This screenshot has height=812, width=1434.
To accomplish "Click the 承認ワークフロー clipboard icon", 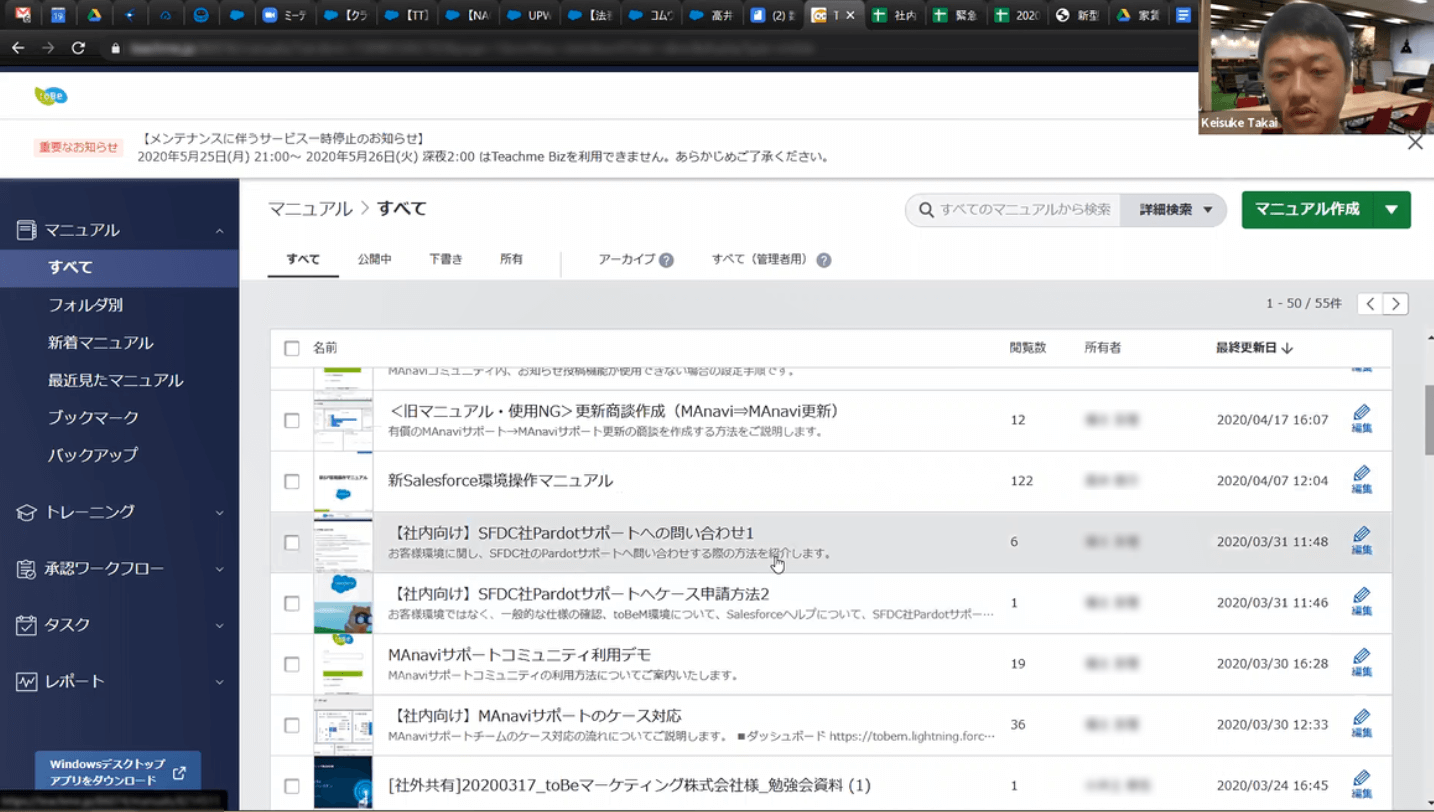I will coord(26,569).
